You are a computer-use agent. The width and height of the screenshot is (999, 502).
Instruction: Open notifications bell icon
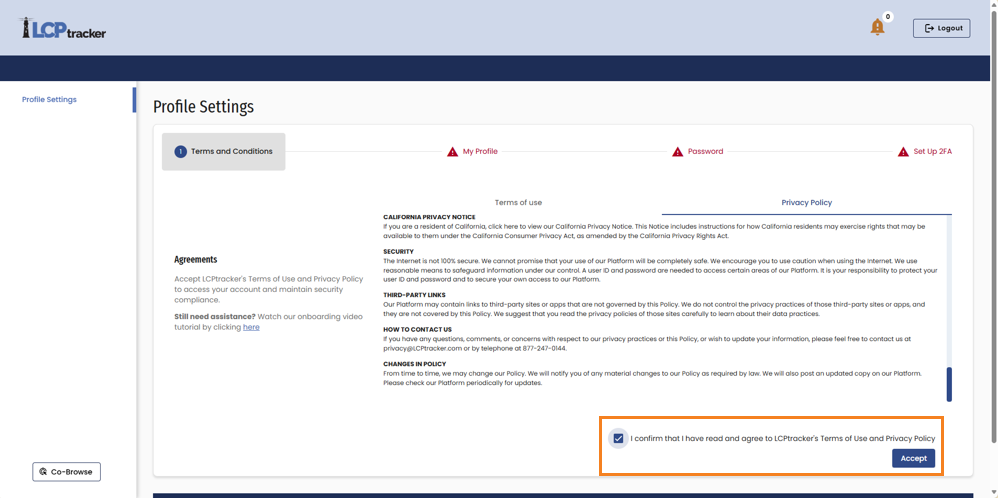[x=877, y=27]
